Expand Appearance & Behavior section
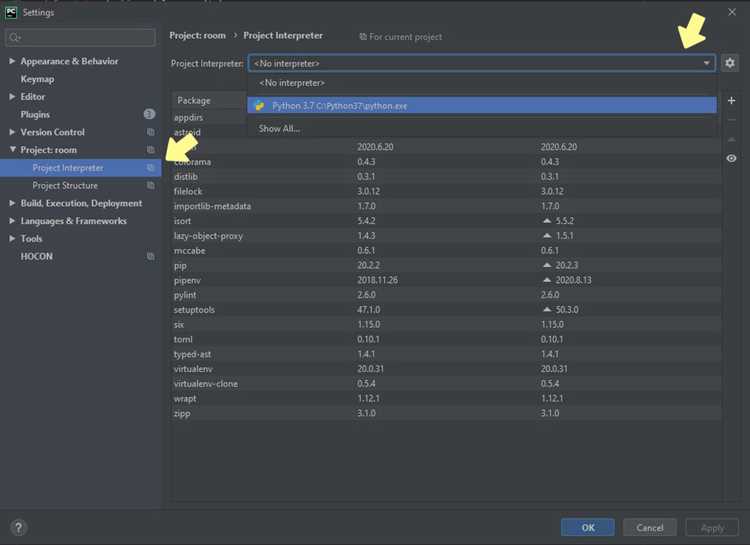 (12, 61)
